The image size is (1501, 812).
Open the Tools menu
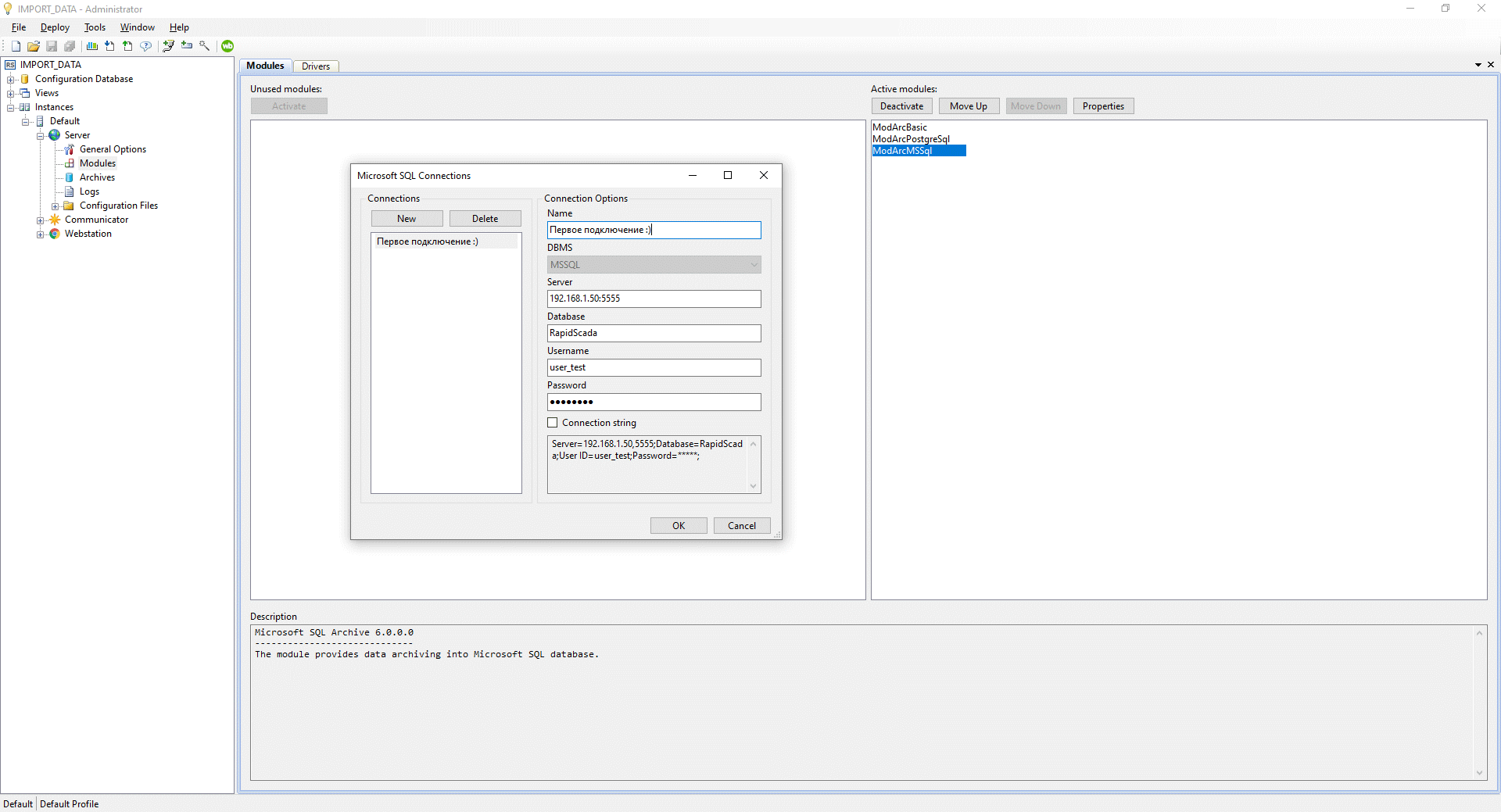coord(95,27)
